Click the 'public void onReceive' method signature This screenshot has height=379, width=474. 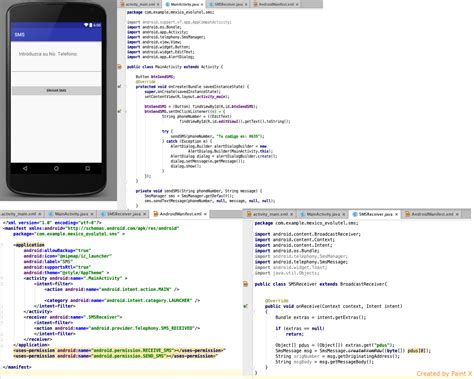click(334, 306)
